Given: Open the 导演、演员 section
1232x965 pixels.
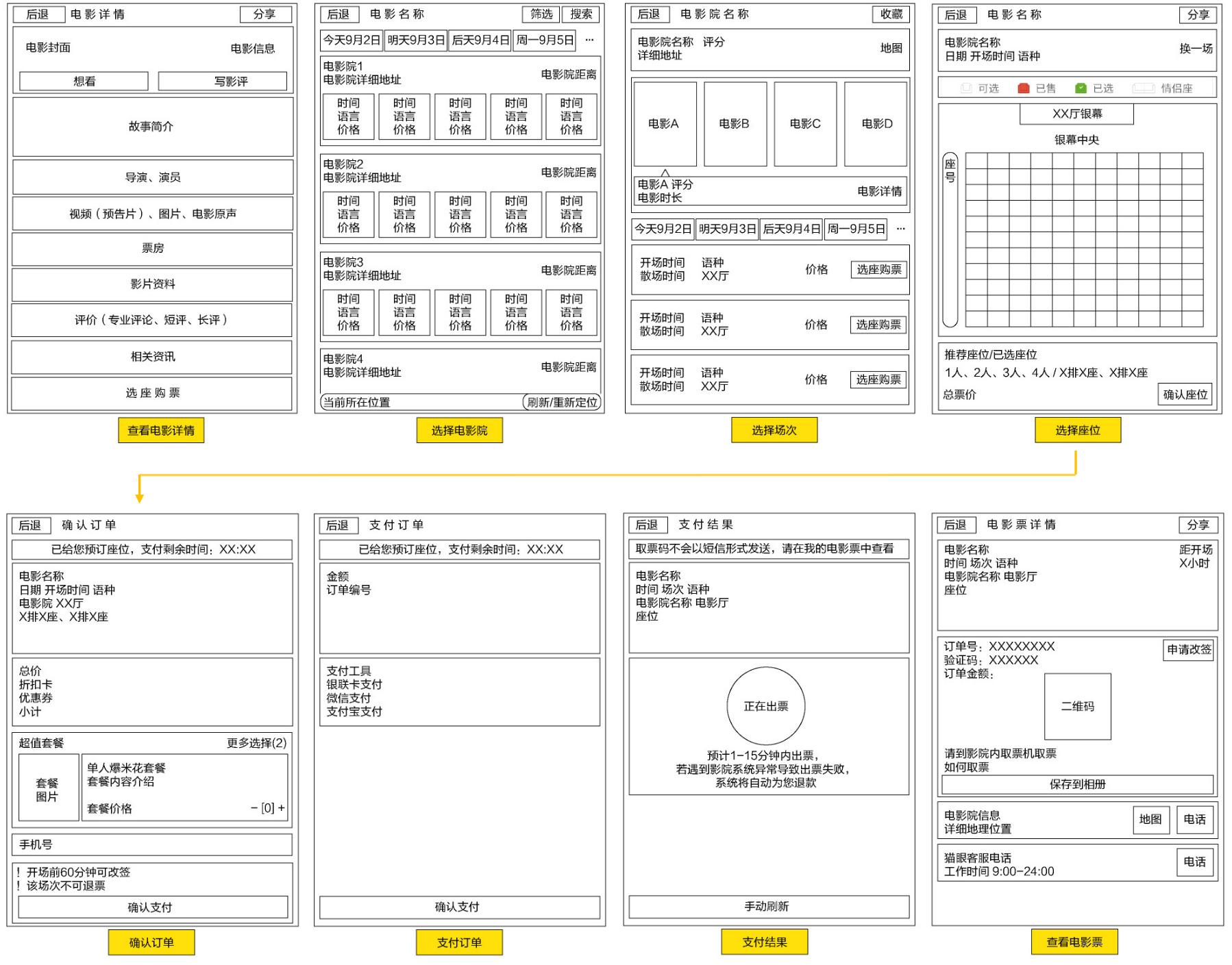Looking at the screenshot, I should click(x=153, y=177).
